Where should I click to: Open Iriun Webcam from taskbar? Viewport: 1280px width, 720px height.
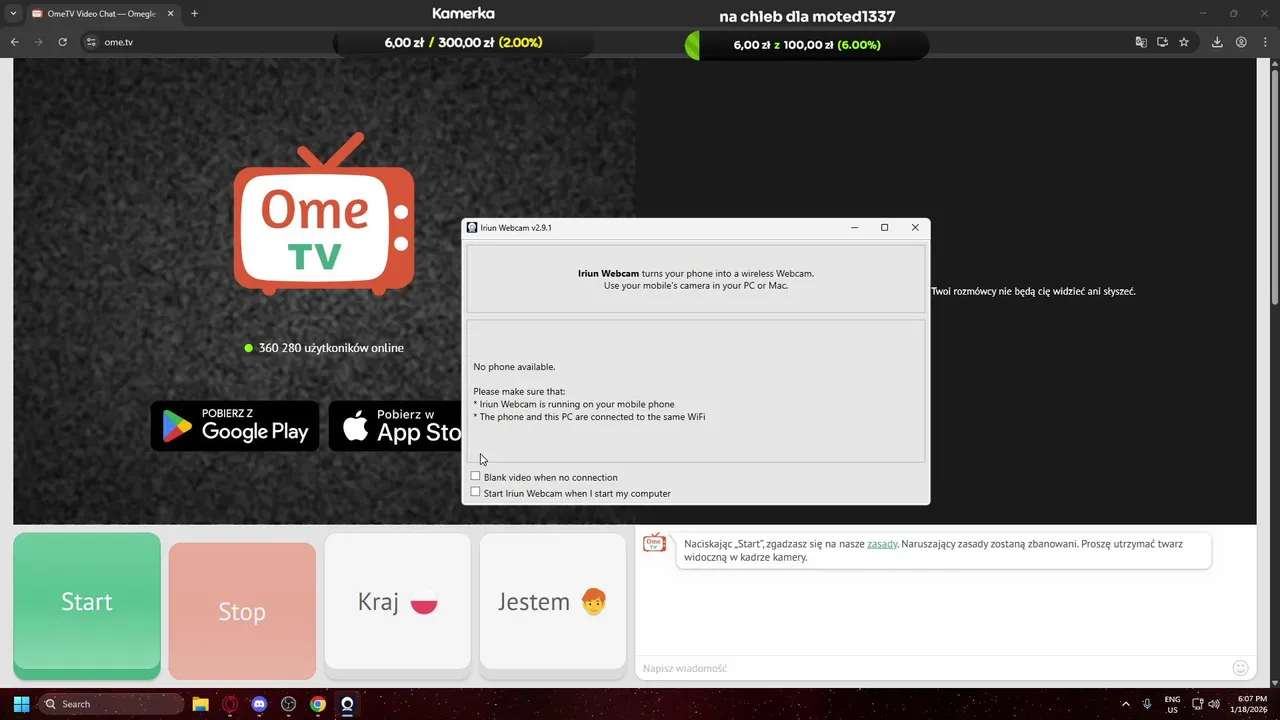click(x=347, y=704)
